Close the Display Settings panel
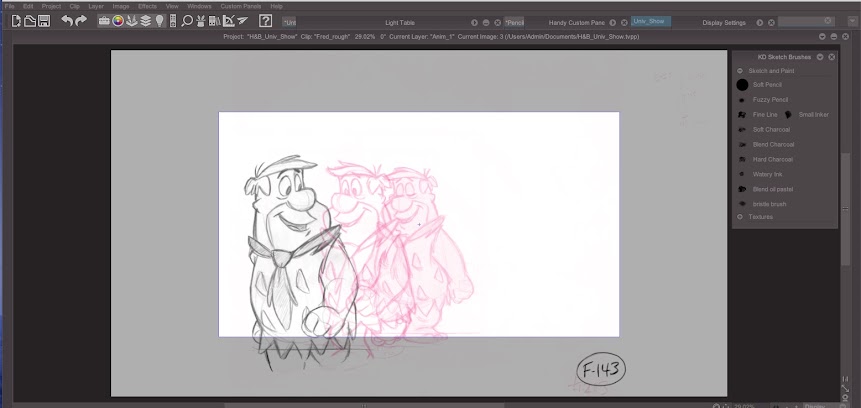 [771, 23]
